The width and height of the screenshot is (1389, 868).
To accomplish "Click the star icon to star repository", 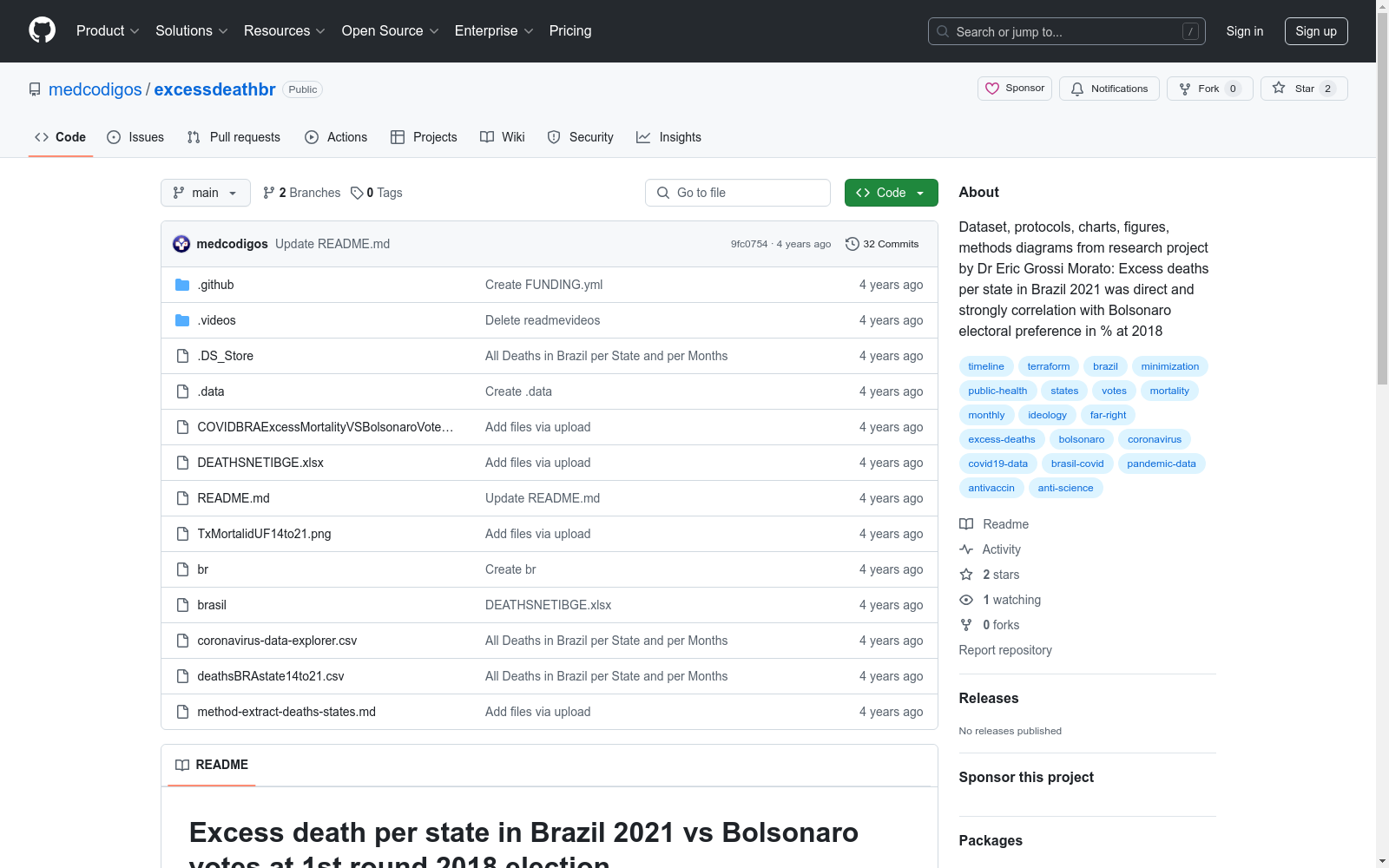I will point(1279,88).
